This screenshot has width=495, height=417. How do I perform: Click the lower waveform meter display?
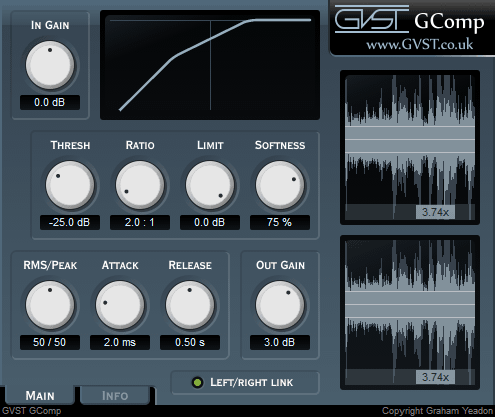[x=410, y=312]
